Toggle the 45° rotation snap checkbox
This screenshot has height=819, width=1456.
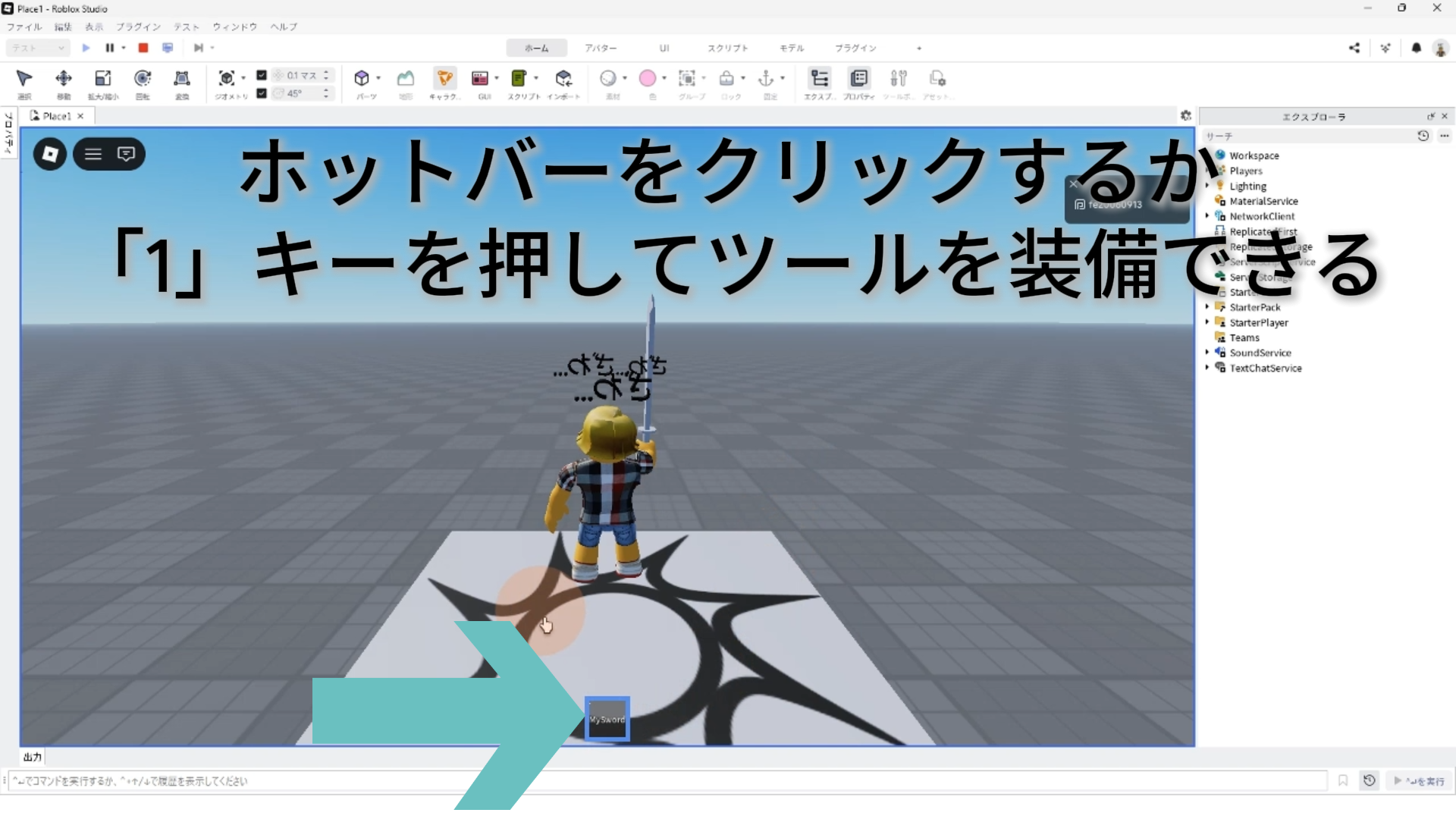[262, 93]
